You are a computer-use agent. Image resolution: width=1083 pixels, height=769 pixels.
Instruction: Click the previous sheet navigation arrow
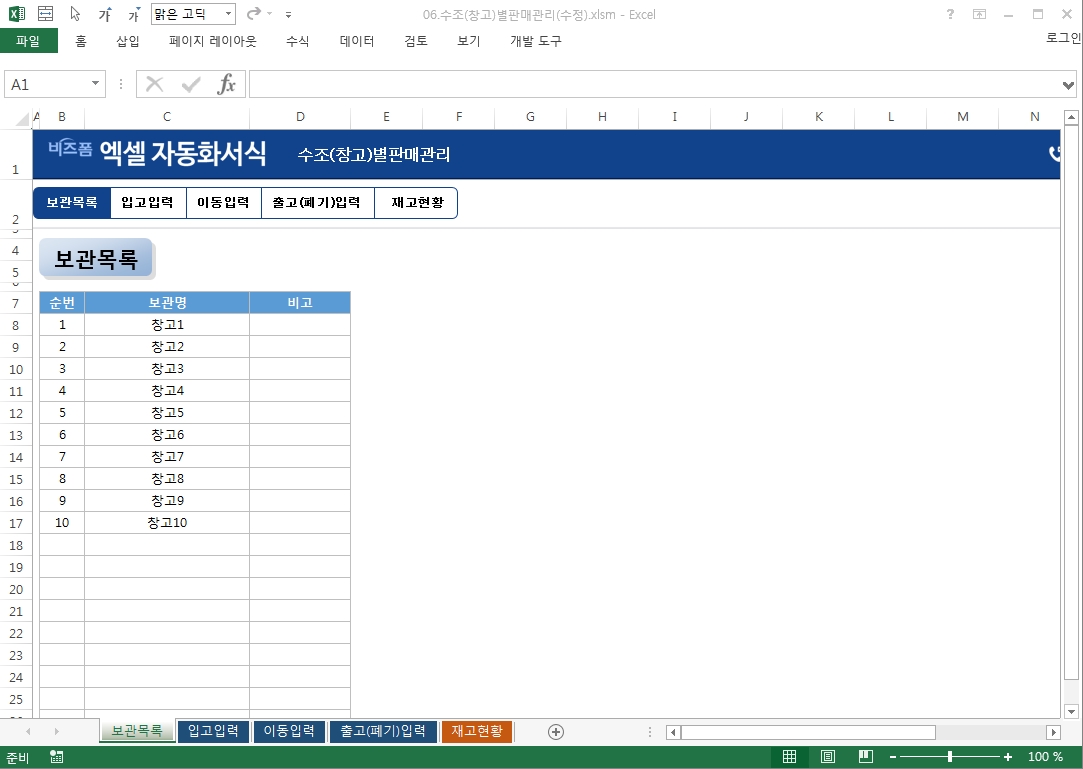28,731
